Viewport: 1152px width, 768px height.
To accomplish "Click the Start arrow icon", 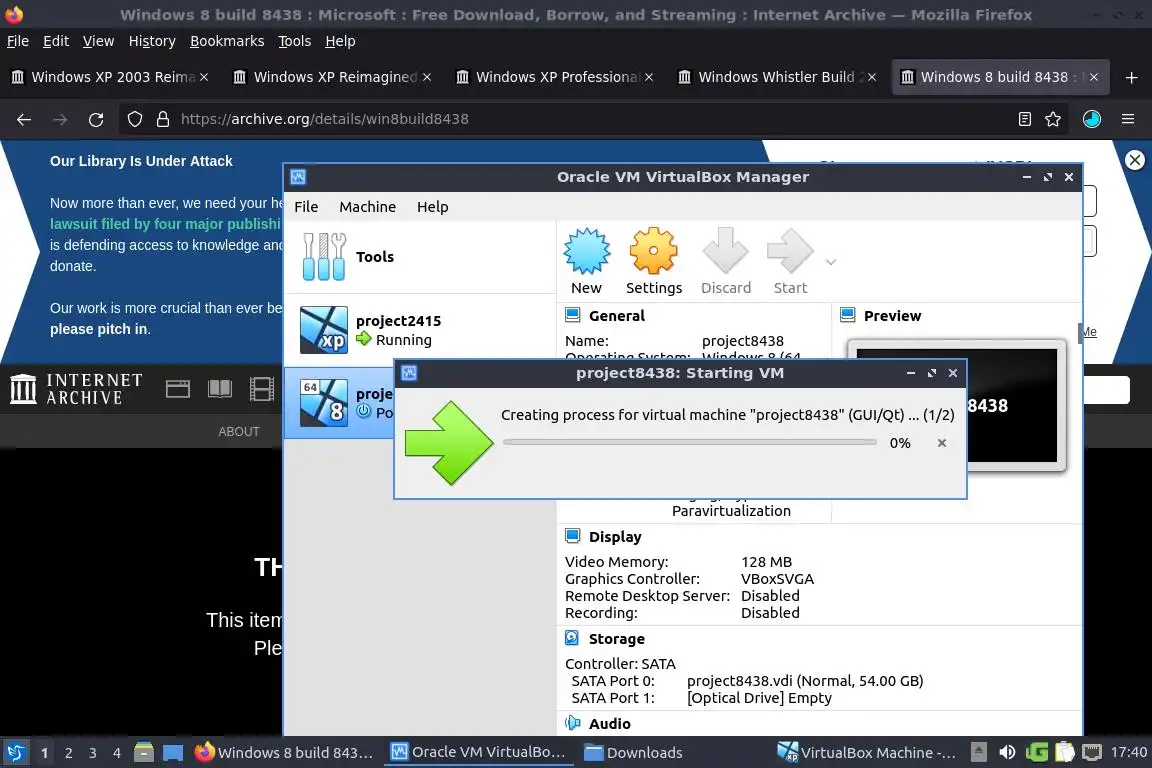I will pyautogui.click(x=790, y=251).
